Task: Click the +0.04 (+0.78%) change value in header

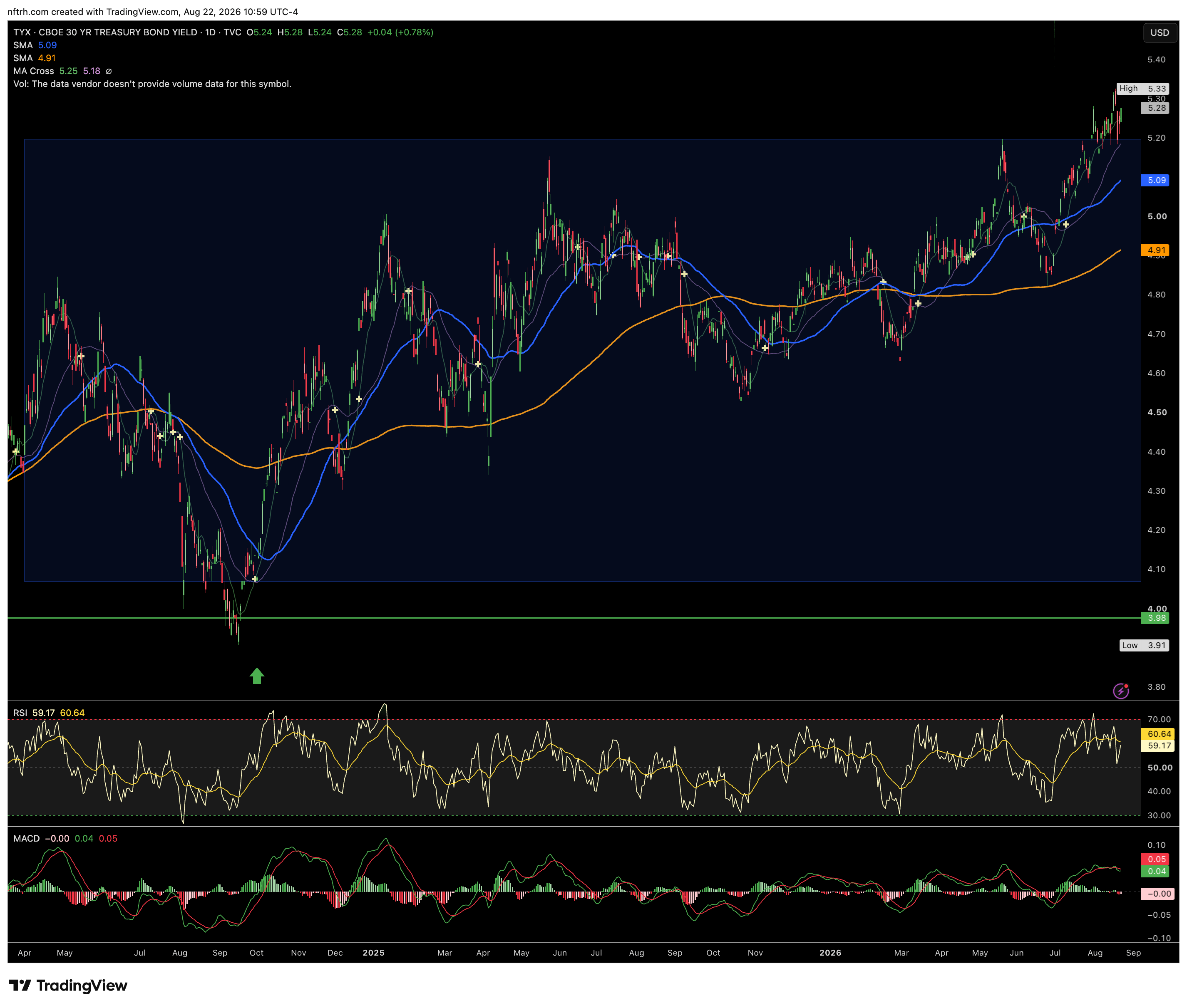Action: pos(400,32)
